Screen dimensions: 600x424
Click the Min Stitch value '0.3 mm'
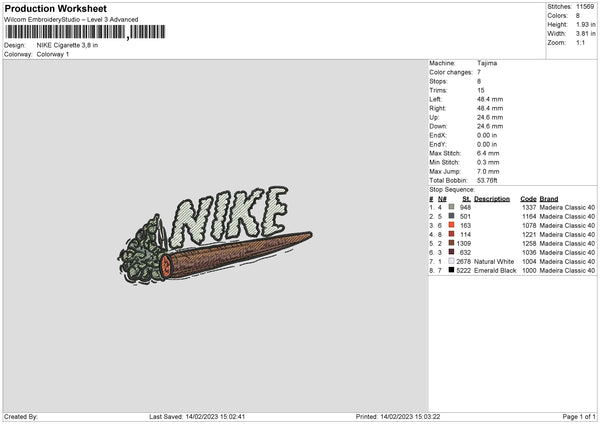pyautogui.click(x=488, y=162)
